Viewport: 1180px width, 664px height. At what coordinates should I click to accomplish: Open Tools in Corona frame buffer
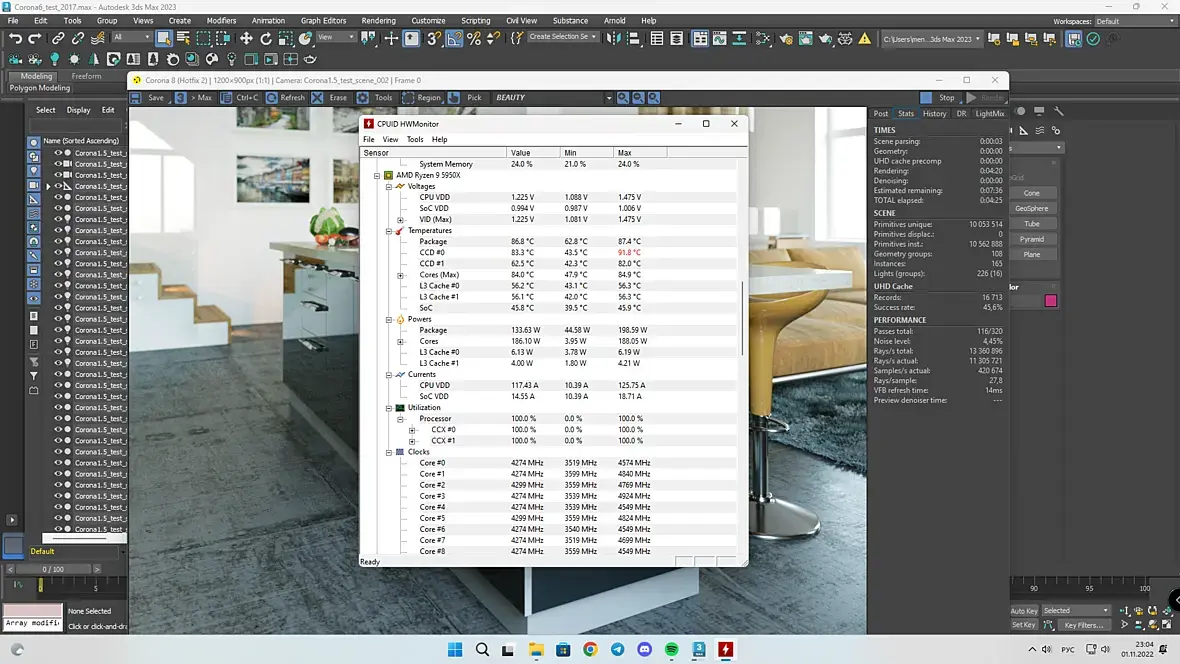click(x=375, y=98)
